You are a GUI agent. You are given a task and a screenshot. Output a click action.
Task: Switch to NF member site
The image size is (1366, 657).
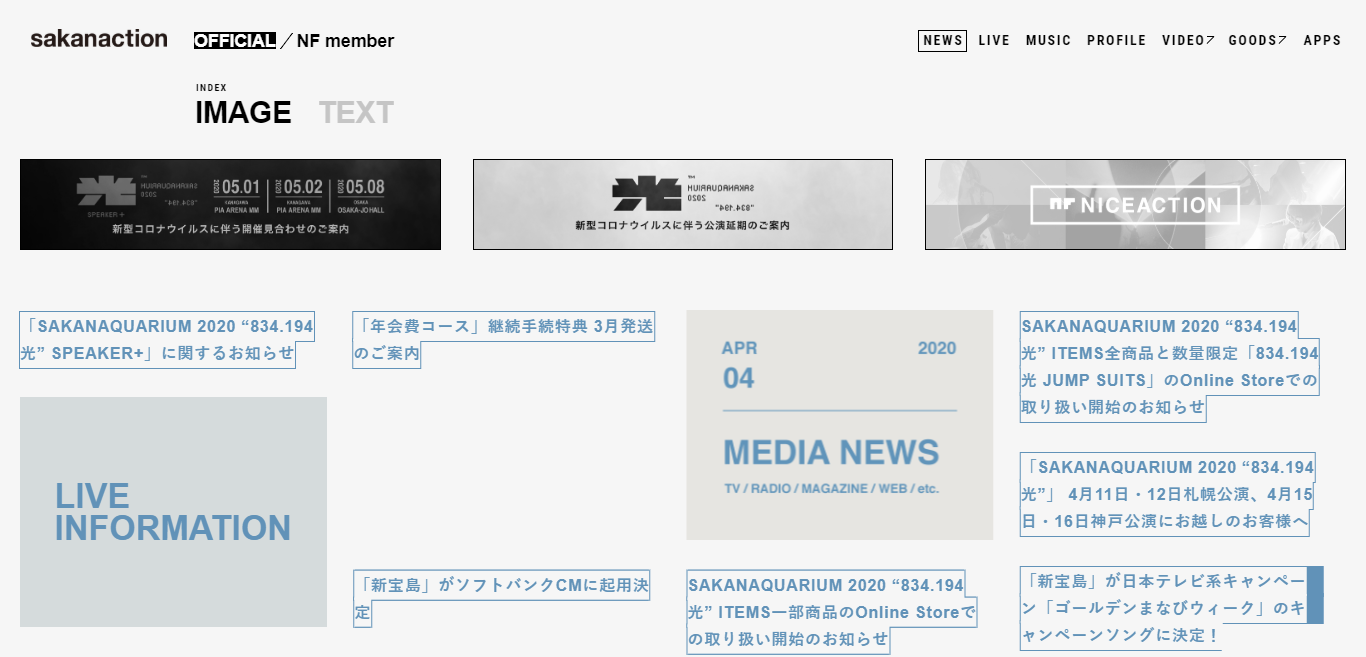(345, 41)
